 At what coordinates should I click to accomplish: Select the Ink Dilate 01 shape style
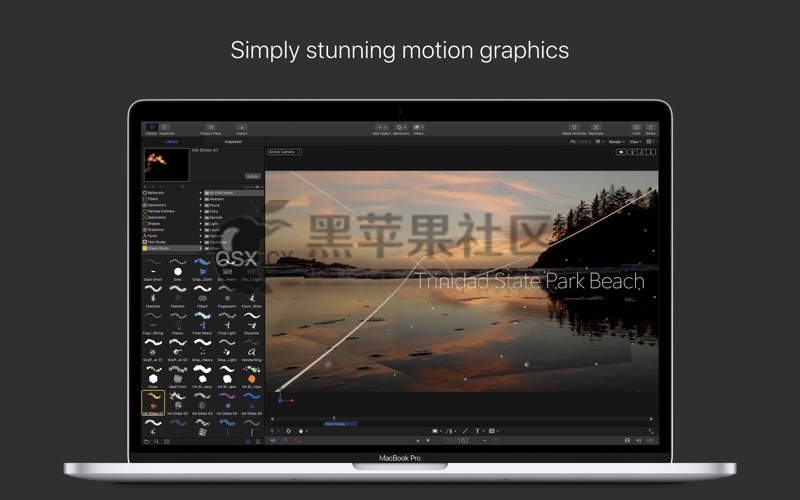[153, 403]
